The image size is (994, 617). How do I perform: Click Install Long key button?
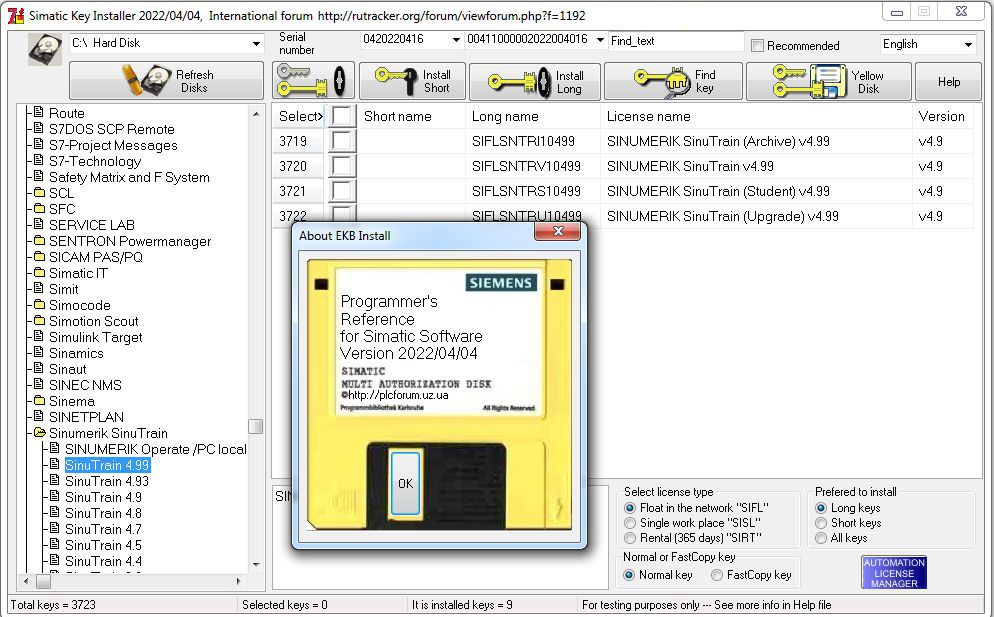pyautogui.click(x=535, y=82)
